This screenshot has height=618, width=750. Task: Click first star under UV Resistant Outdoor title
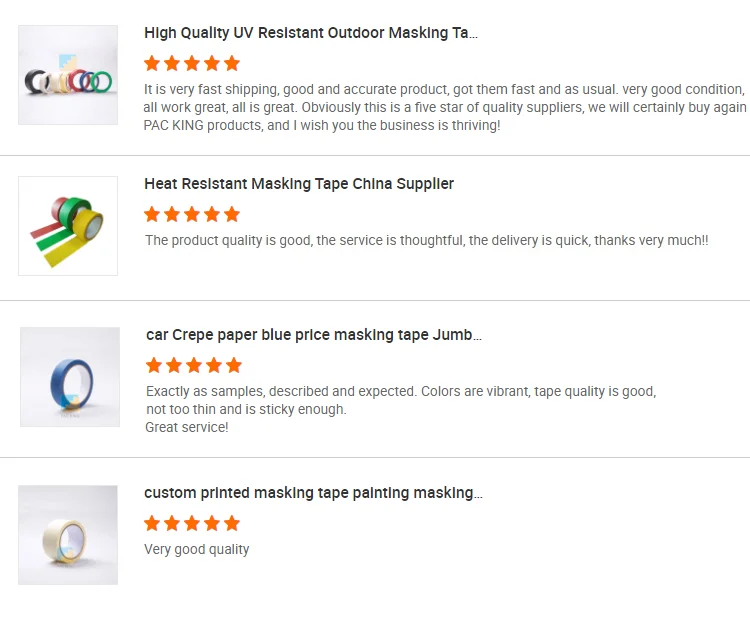(x=152, y=64)
